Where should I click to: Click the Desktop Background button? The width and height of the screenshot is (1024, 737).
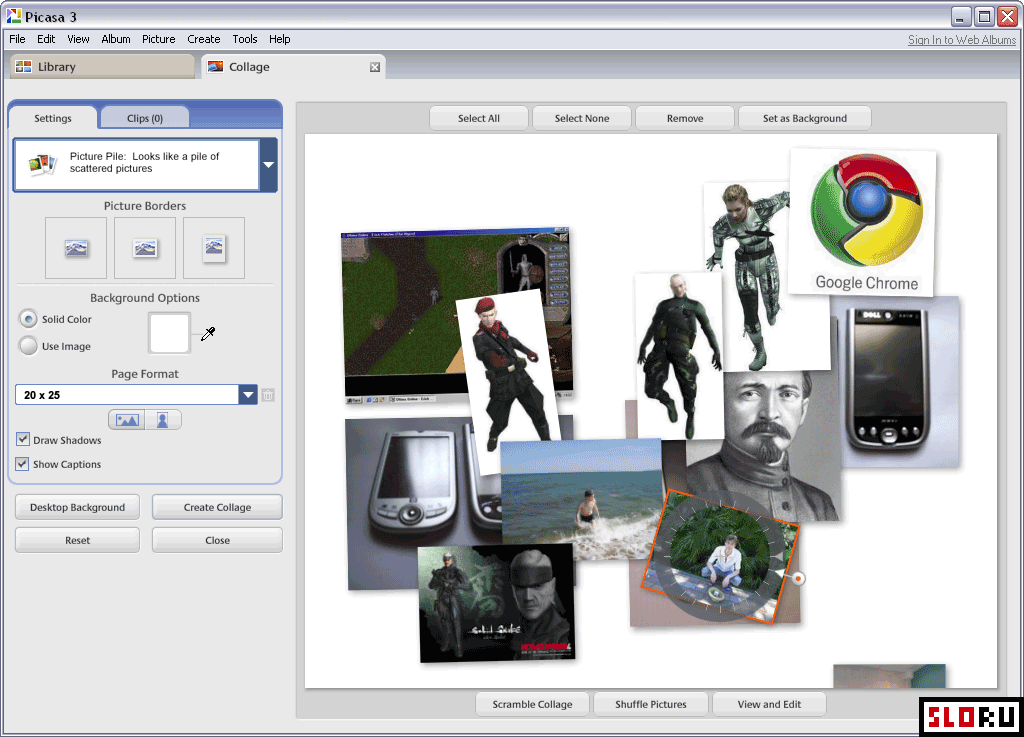(77, 507)
